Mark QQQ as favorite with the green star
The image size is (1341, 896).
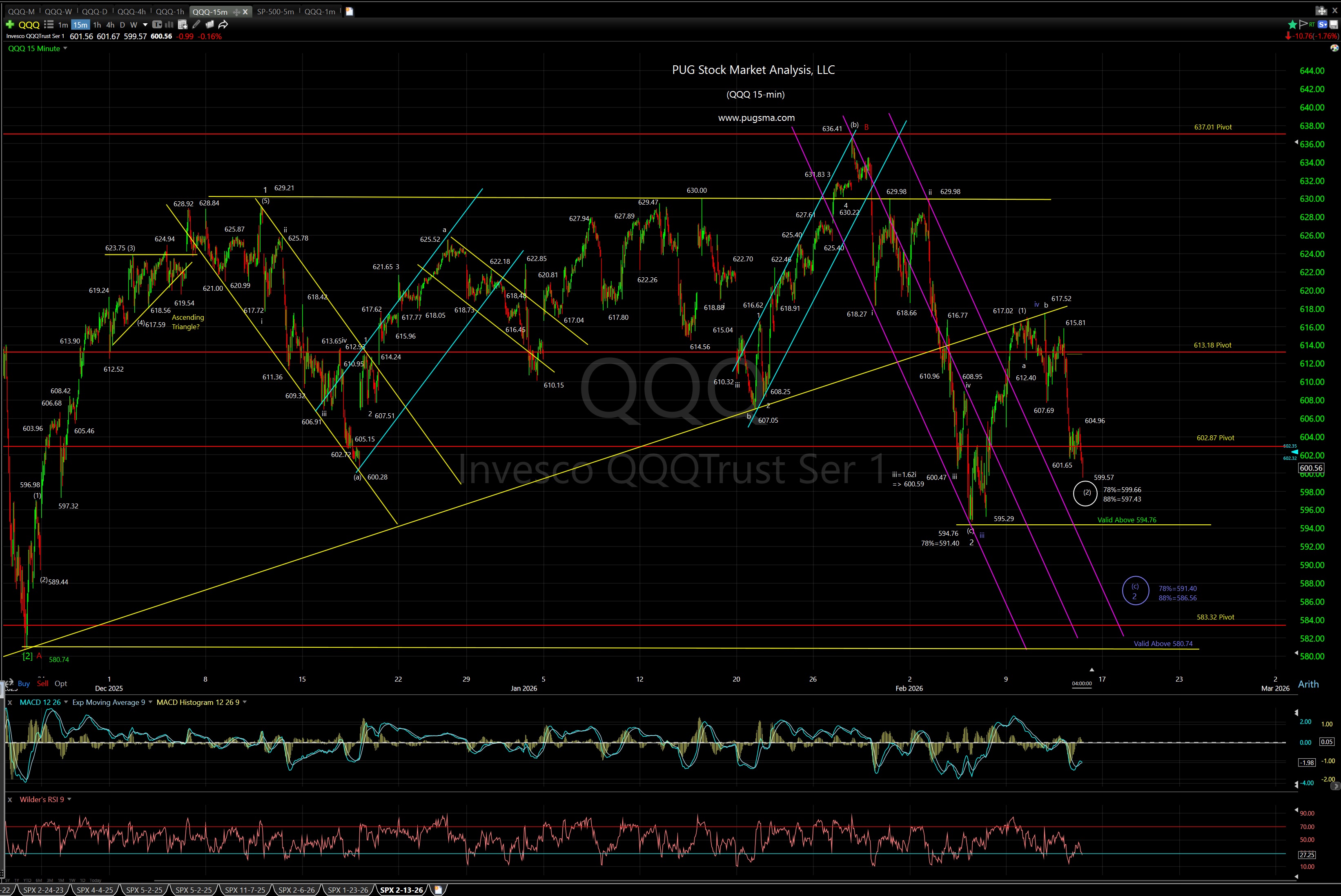click(1292, 25)
